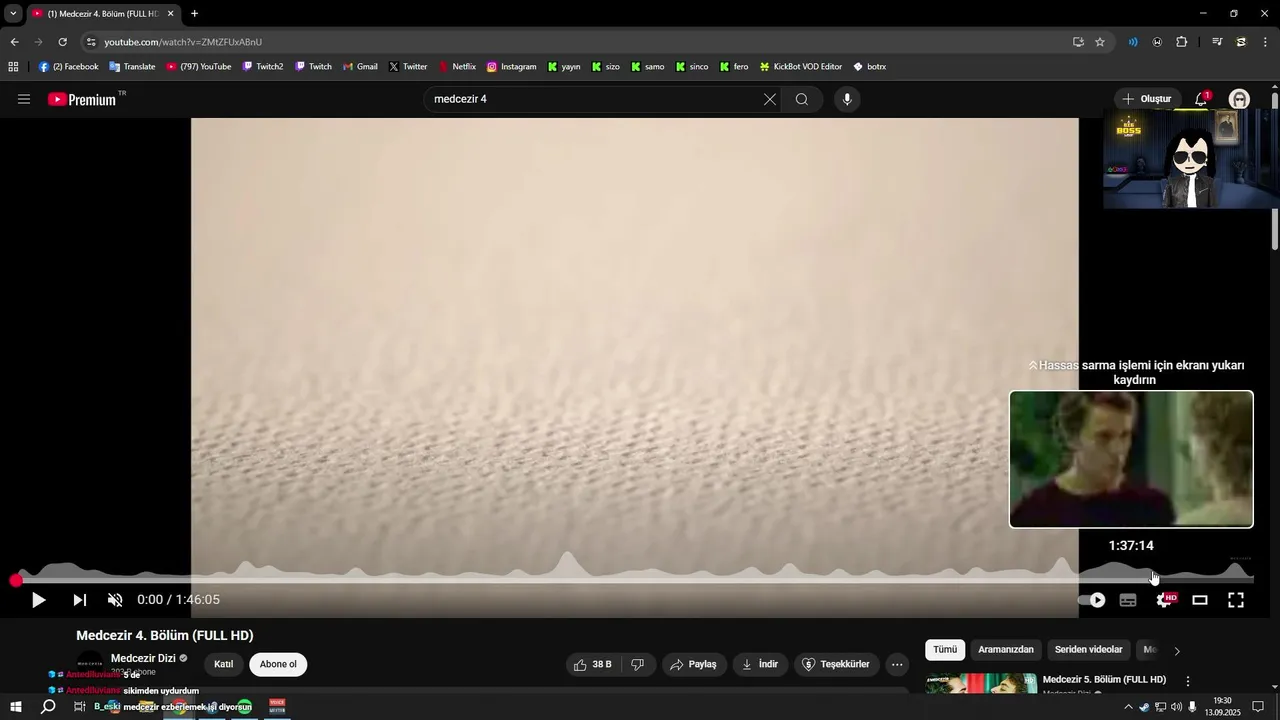Viewport: 1280px width, 720px height.
Task: Open the Instagram bookmark
Action: [512, 67]
